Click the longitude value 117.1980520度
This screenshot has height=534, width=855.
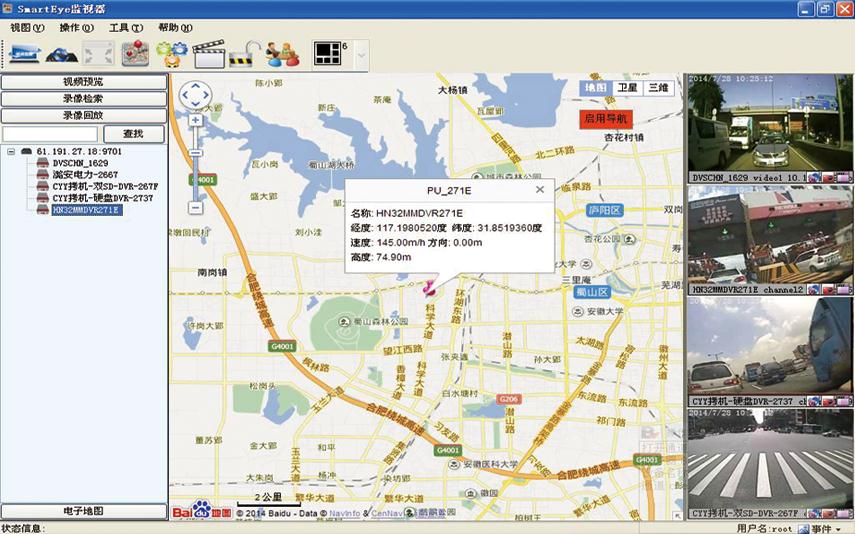(412, 228)
